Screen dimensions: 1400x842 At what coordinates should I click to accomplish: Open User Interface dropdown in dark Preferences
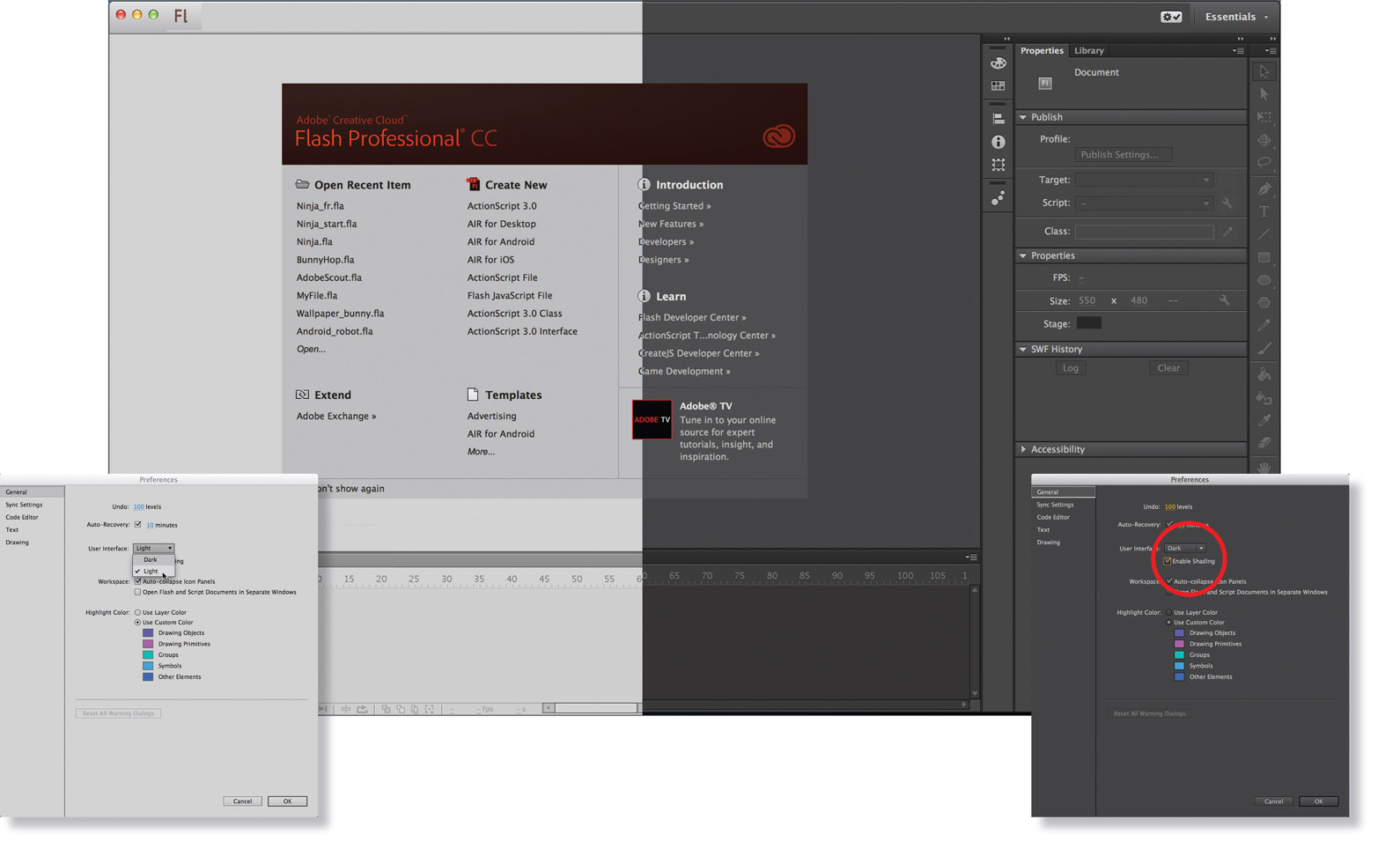point(1185,548)
